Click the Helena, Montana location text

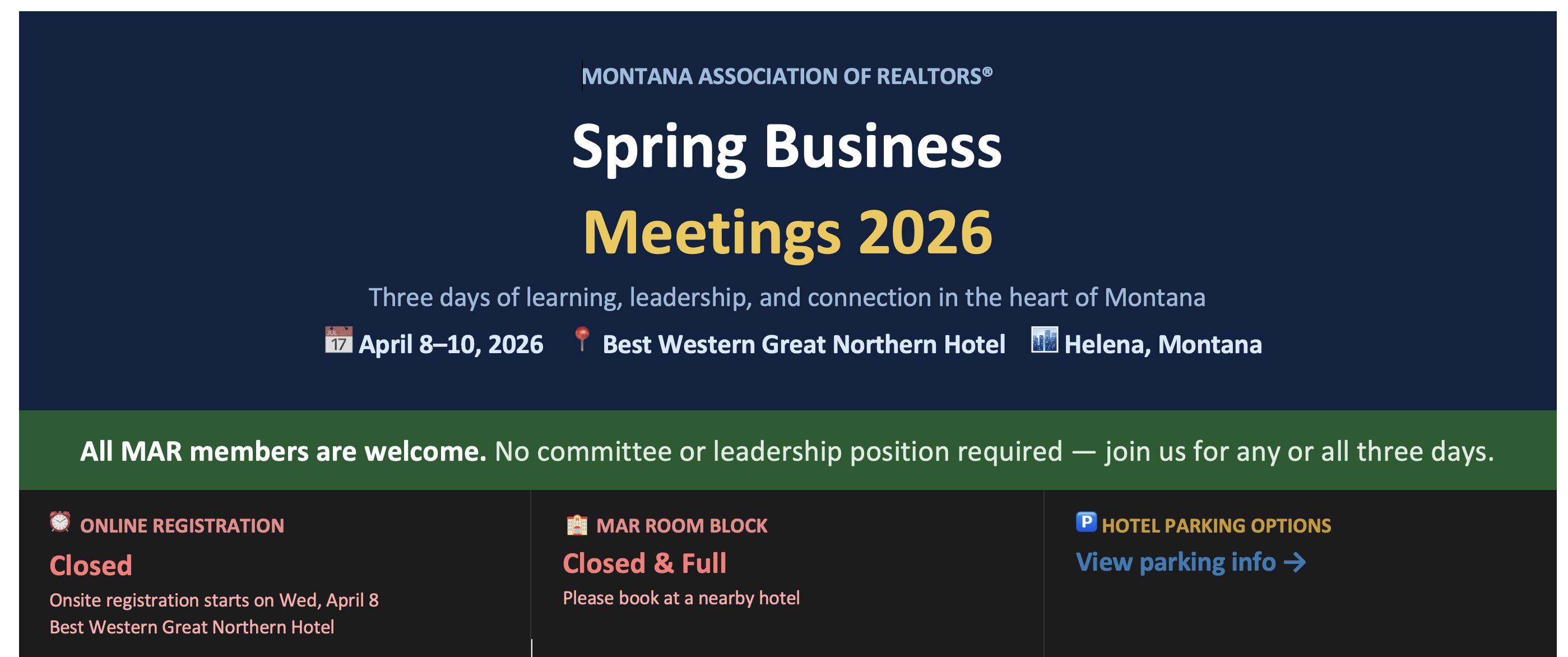tap(1163, 345)
